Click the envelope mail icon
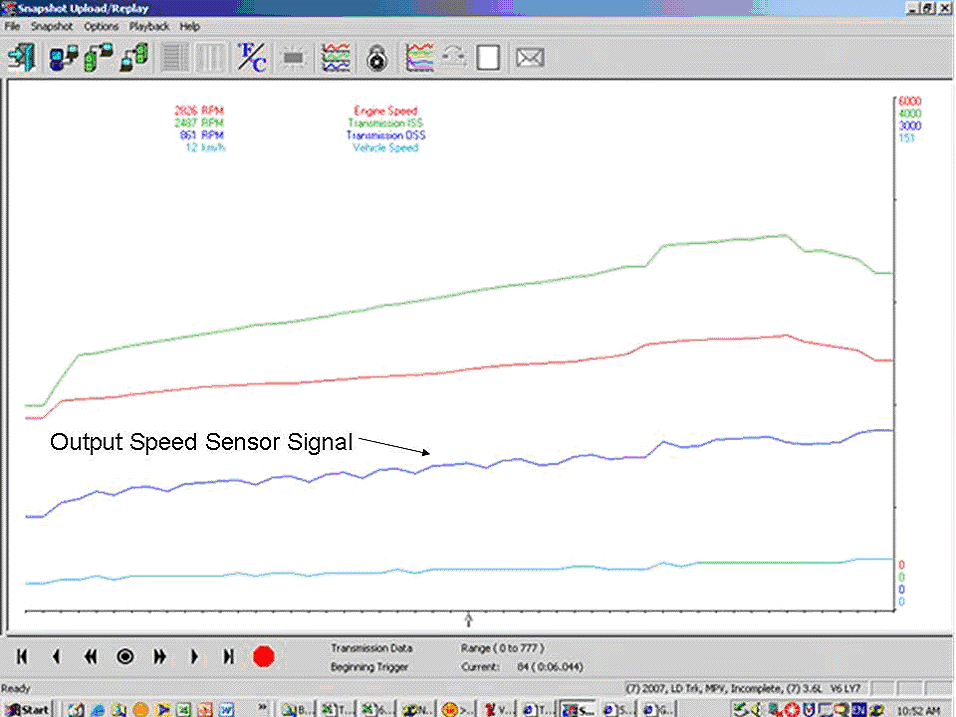 (x=529, y=57)
